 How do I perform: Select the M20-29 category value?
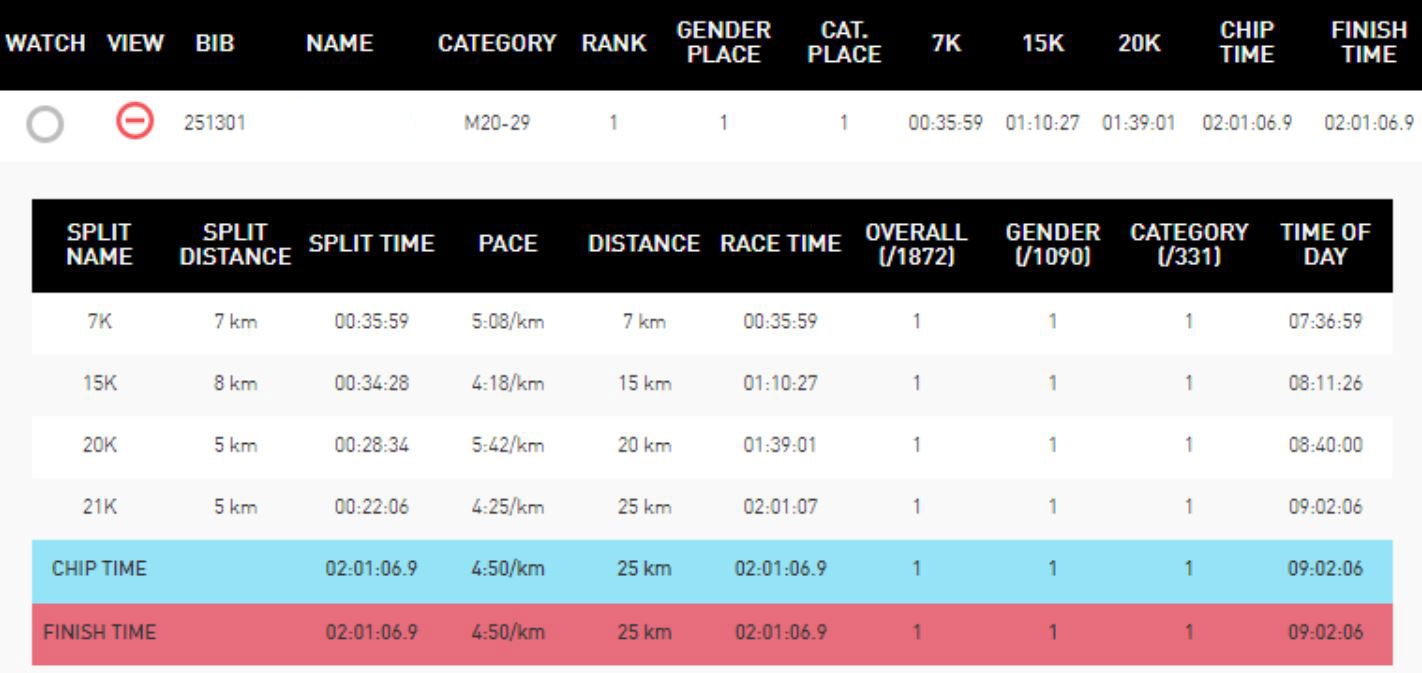point(497,124)
